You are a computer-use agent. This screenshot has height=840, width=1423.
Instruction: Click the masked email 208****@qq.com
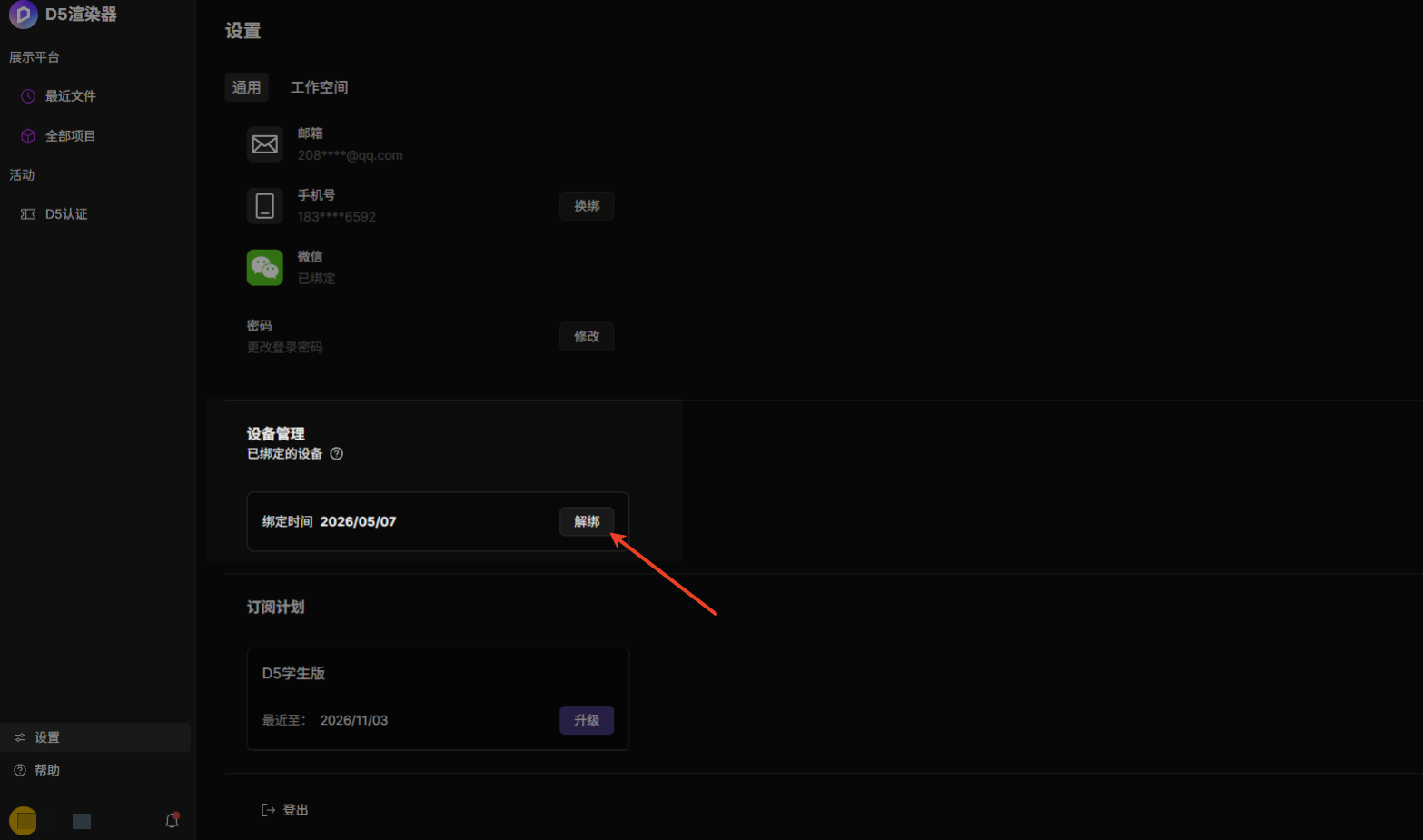pos(350,155)
